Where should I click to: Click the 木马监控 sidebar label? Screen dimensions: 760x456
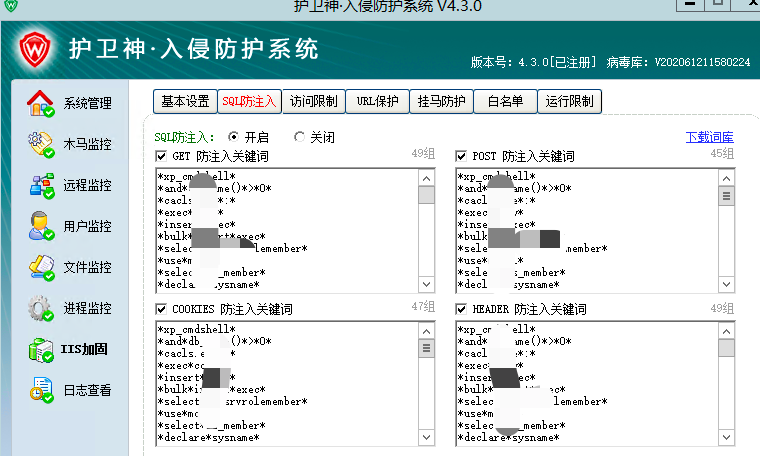88,144
